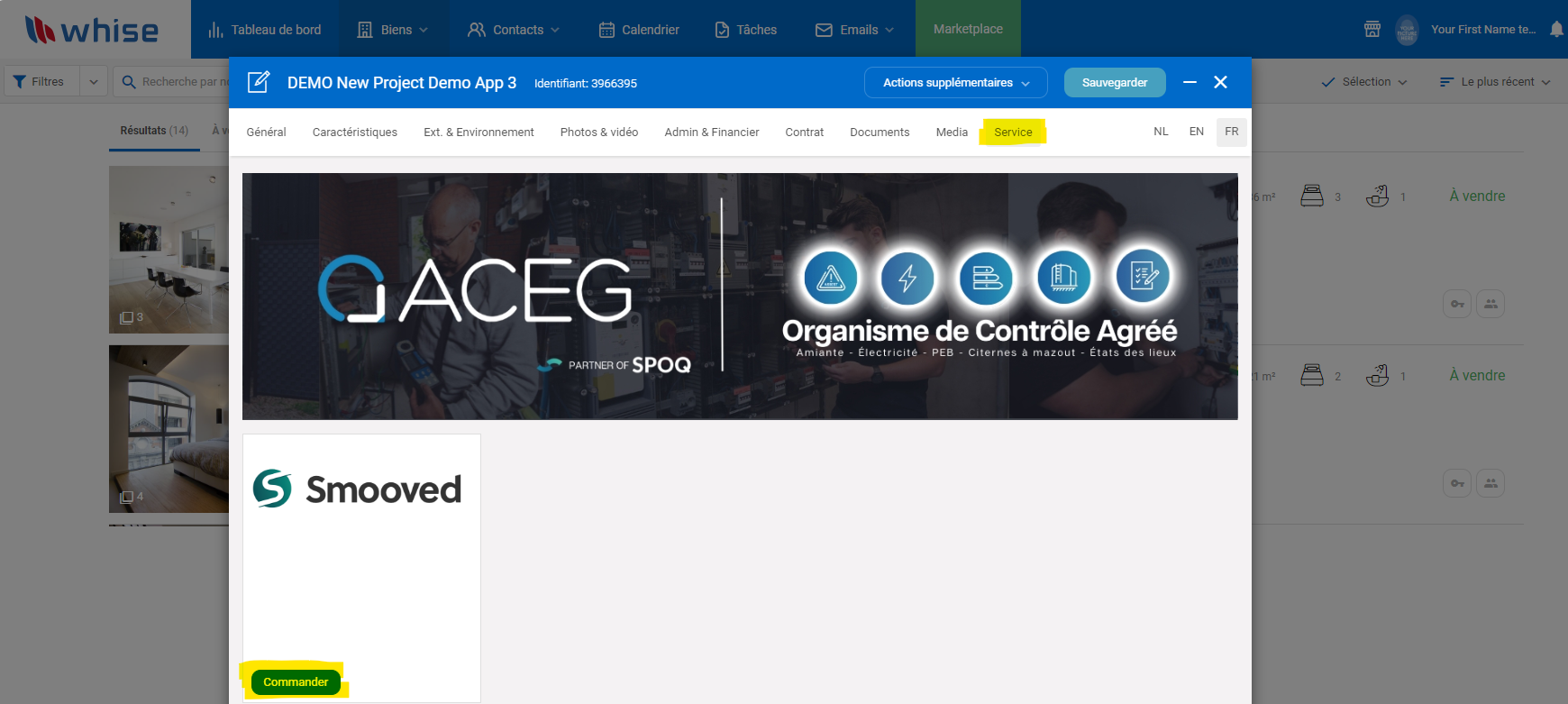Screen dimensions: 1568x704
Task: Open the second property bedroom thumbnail
Action: [x=169, y=429]
